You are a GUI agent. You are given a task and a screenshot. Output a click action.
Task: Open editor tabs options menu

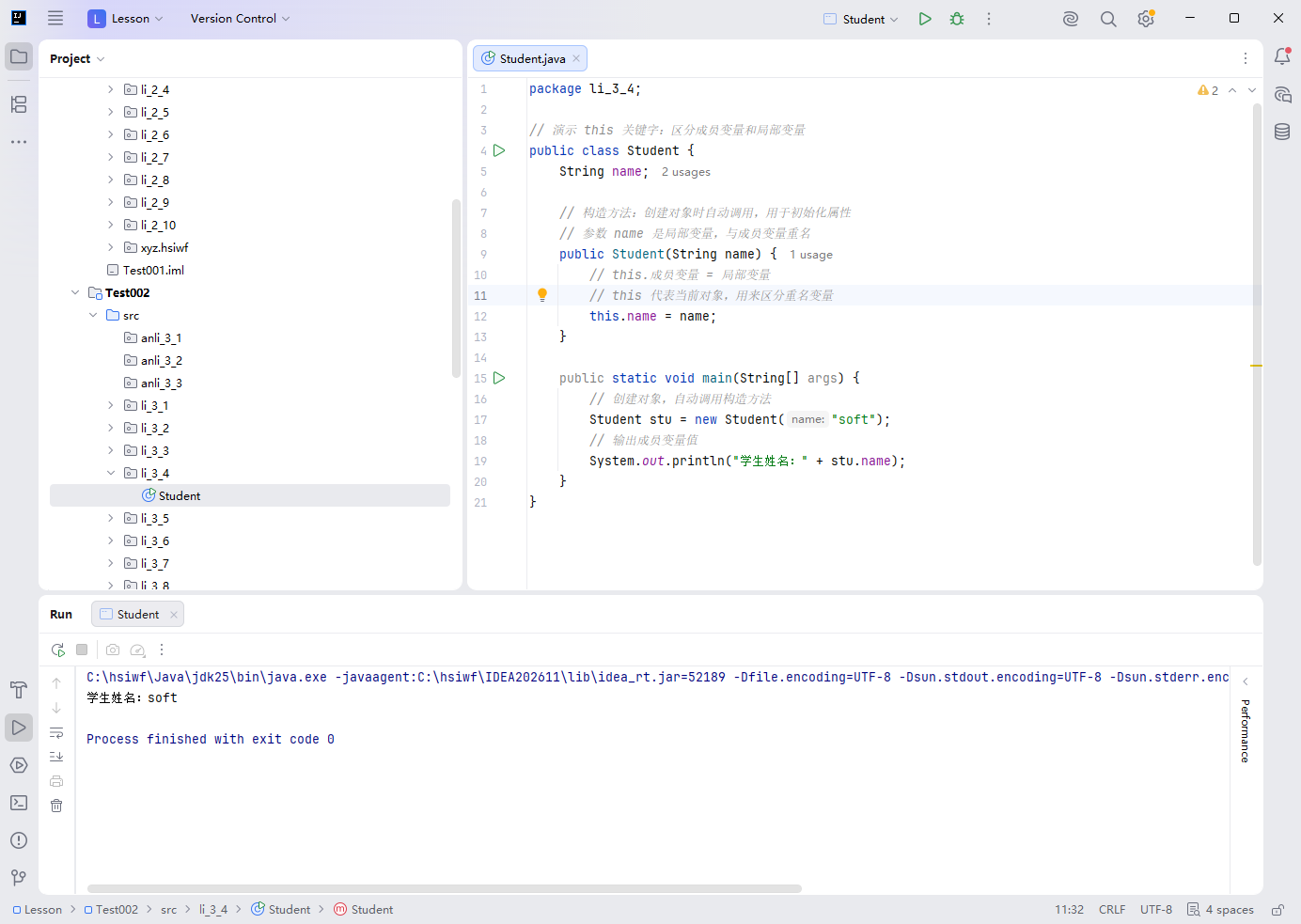click(1246, 58)
